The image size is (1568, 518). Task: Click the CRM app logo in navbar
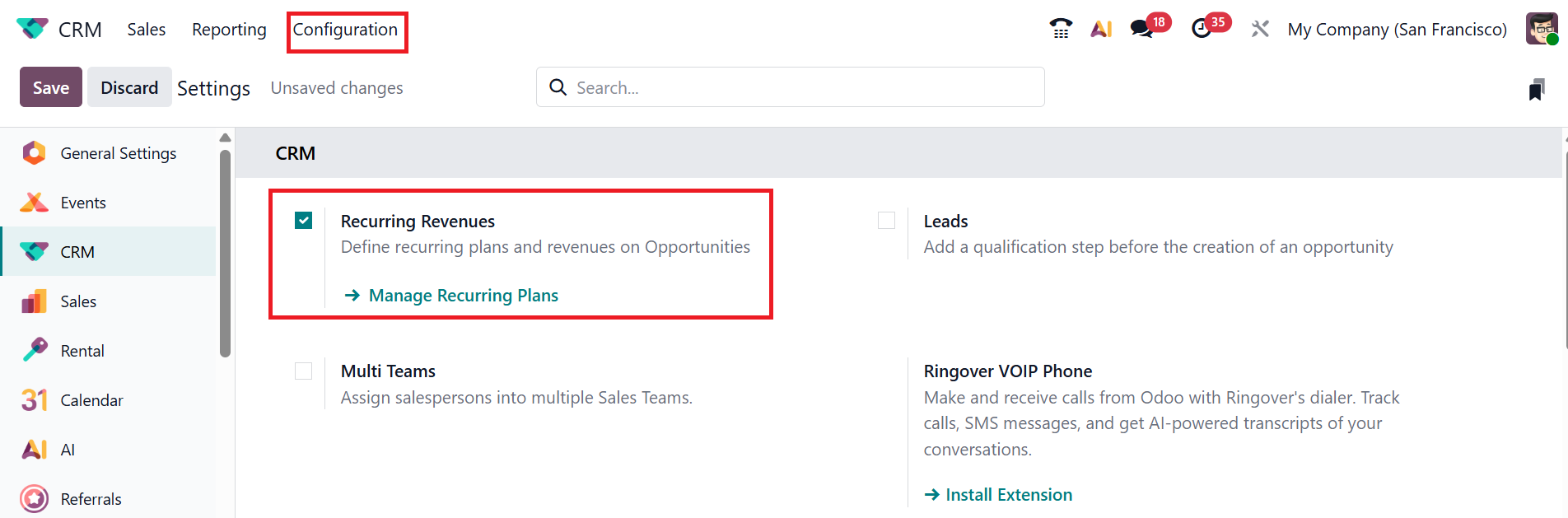[32, 29]
